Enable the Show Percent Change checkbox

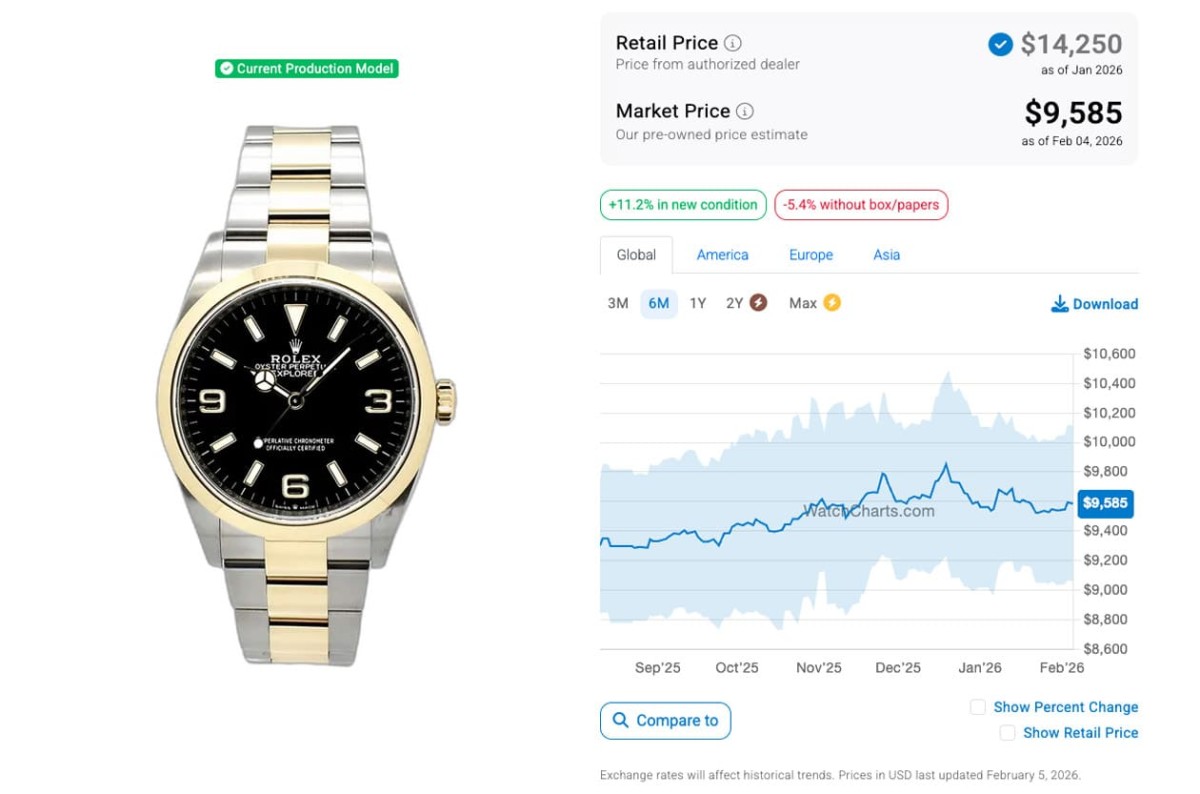pyautogui.click(x=978, y=707)
